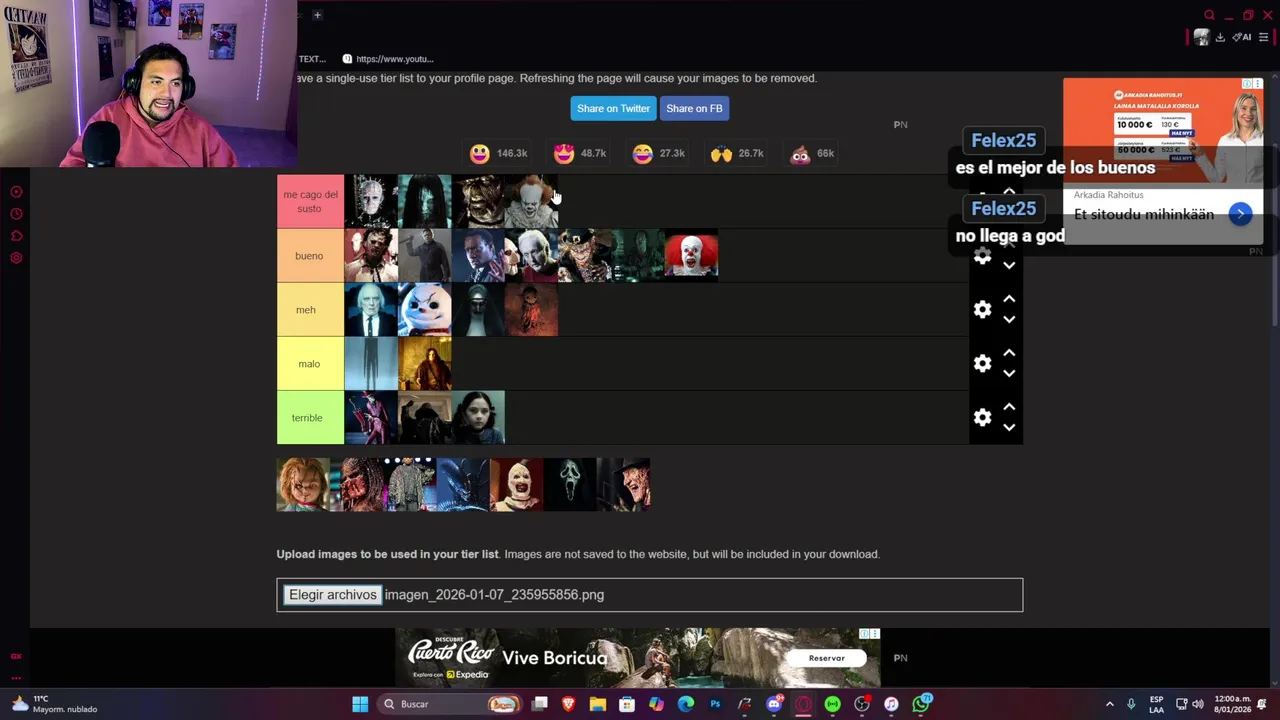
Task: Open settings gear for bueno row
Action: 983,257
